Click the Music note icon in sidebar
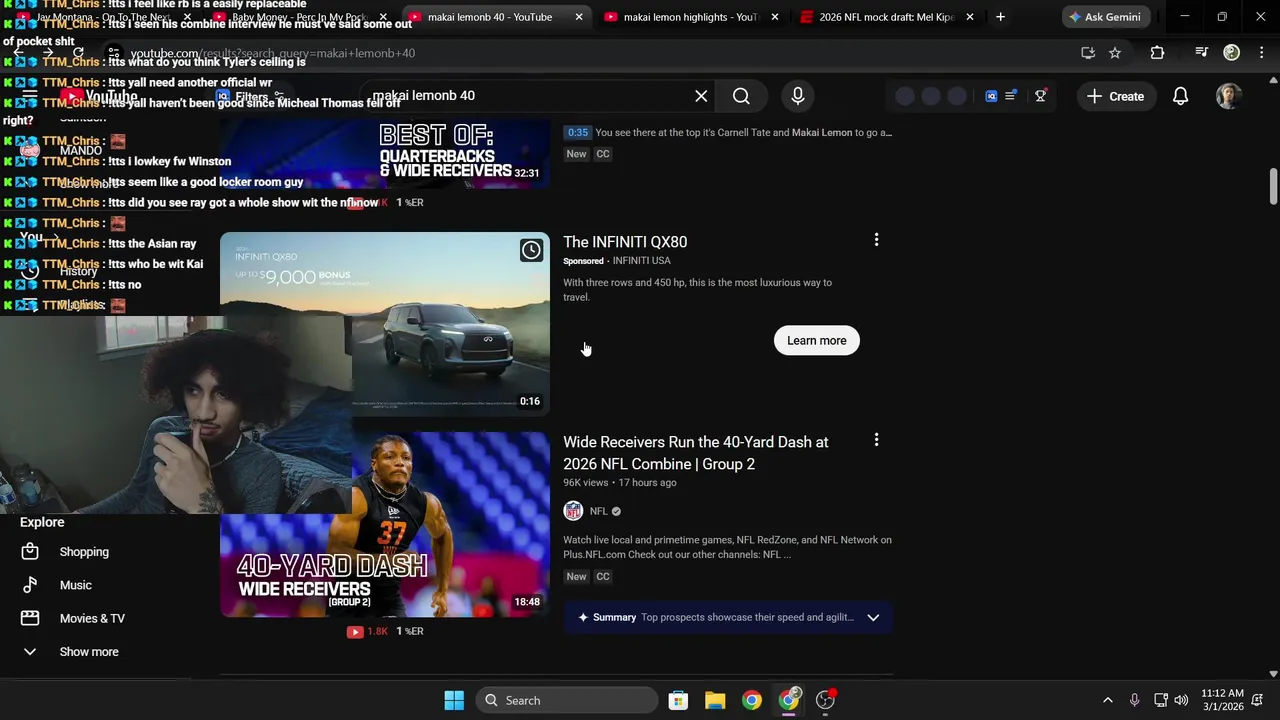This screenshot has width=1280, height=720. click(x=30, y=585)
